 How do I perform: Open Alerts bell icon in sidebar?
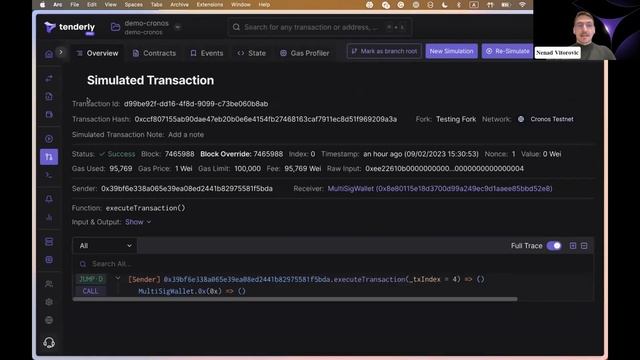(49, 199)
